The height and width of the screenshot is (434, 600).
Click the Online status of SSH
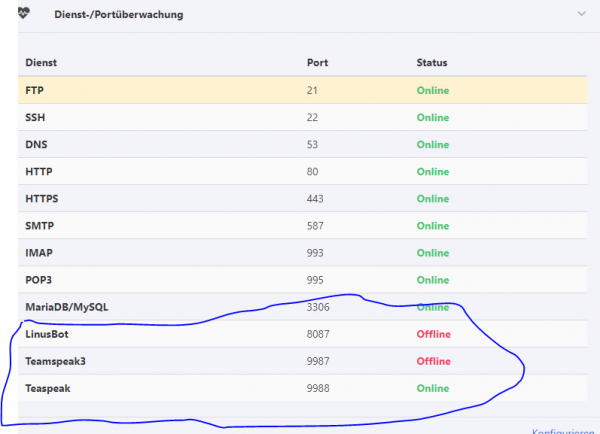click(x=433, y=117)
